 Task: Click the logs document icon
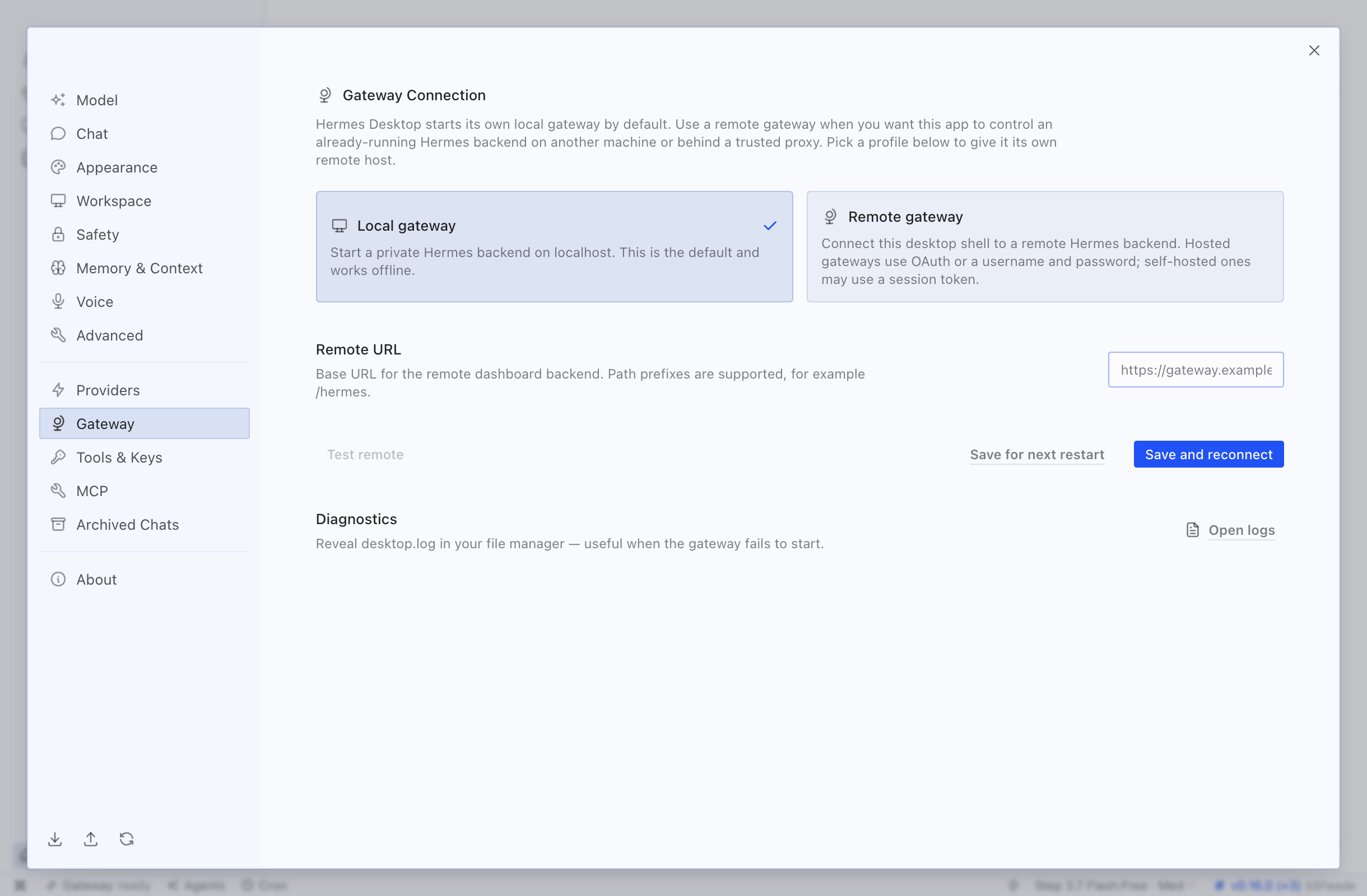pos(1192,530)
